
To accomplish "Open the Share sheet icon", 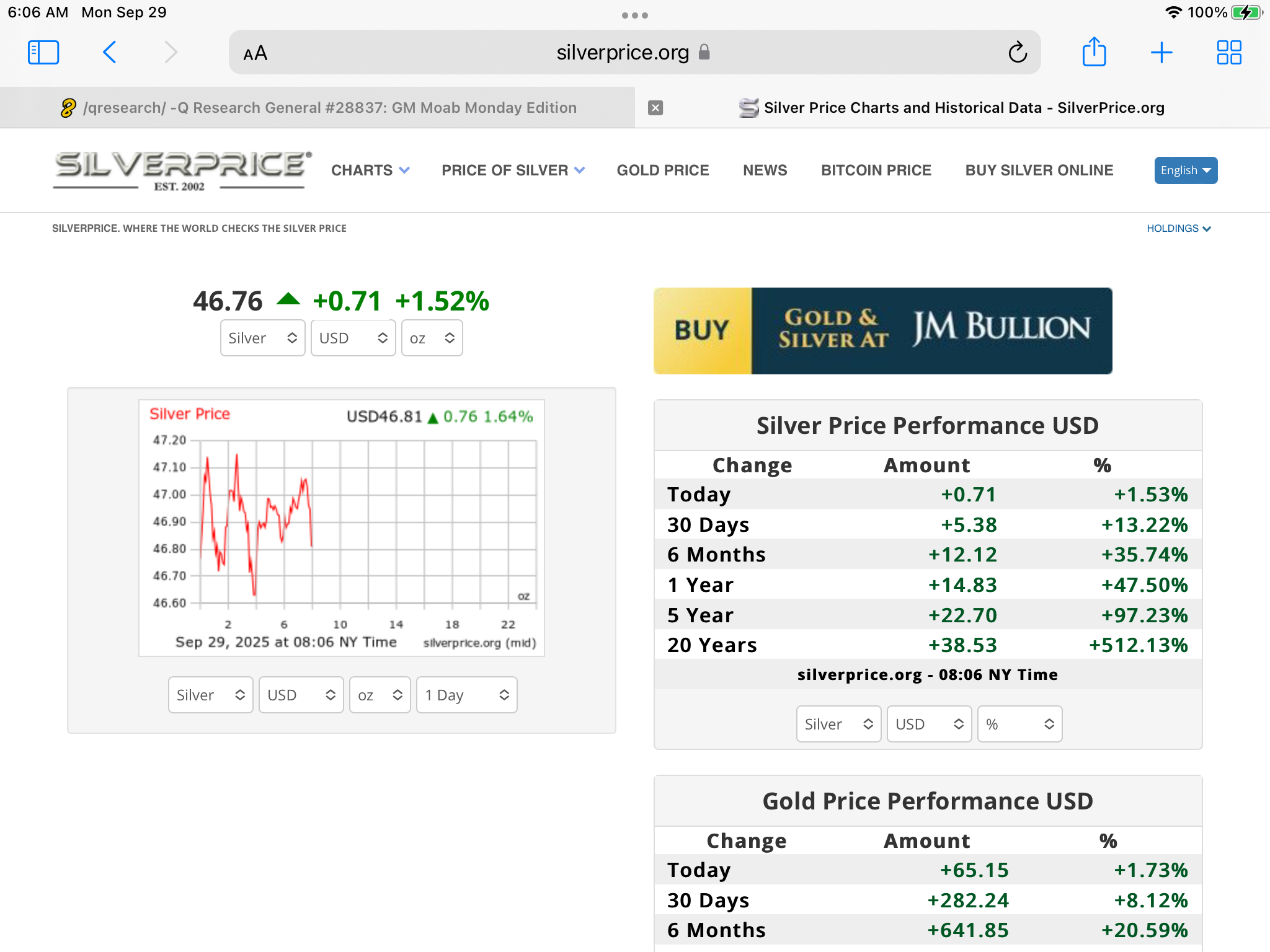I will pyautogui.click(x=1094, y=52).
